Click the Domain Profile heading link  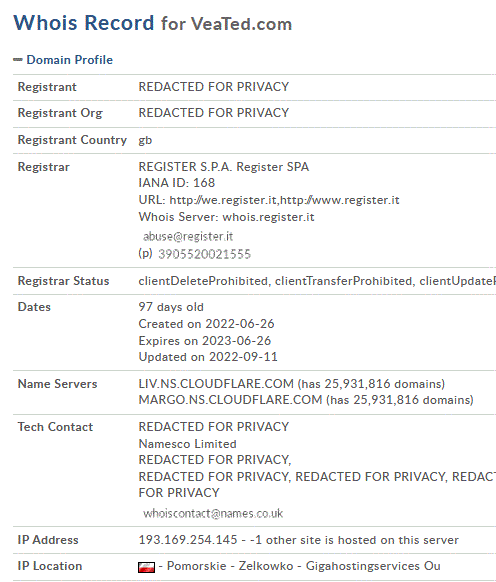coord(69,60)
